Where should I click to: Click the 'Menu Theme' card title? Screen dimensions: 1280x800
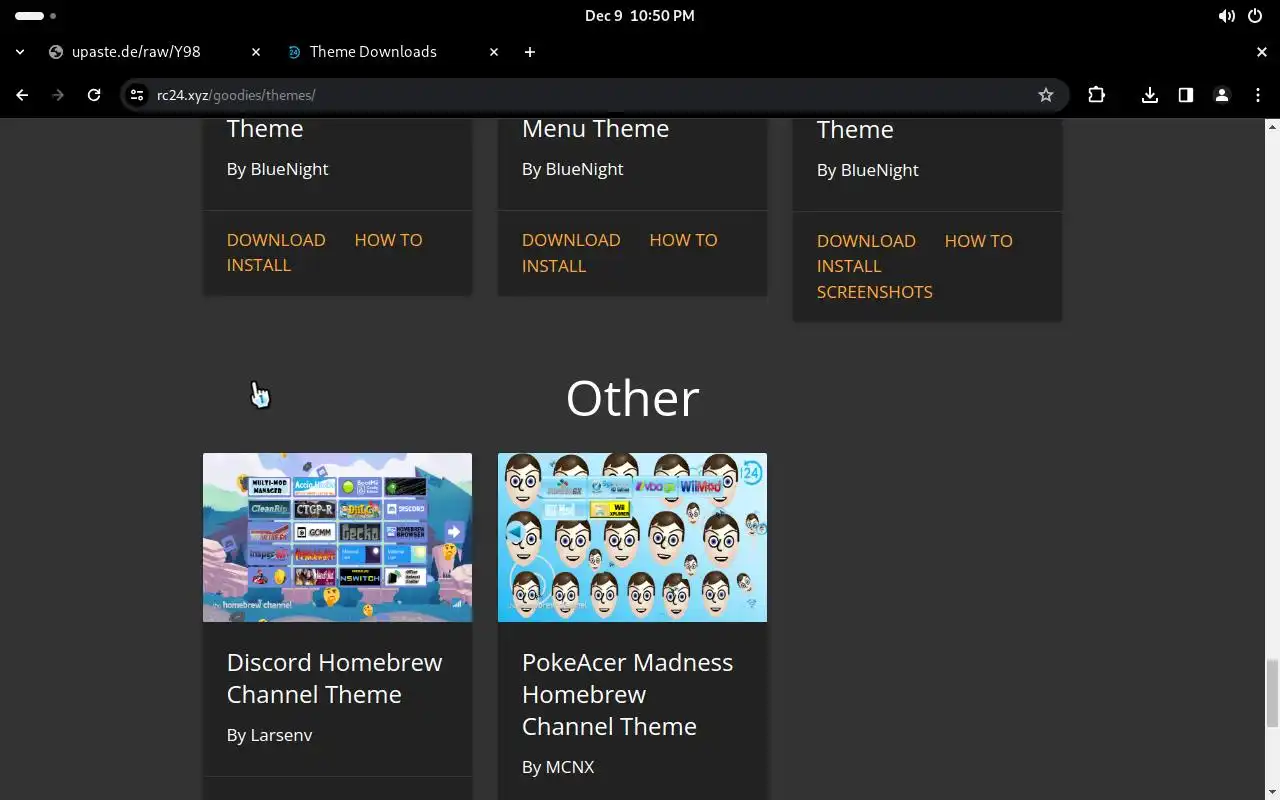point(595,129)
